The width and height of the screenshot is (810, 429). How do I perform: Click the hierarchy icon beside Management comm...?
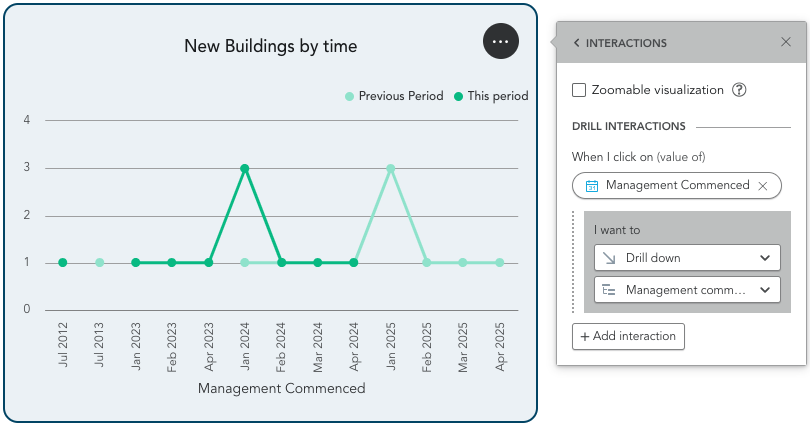609,290
